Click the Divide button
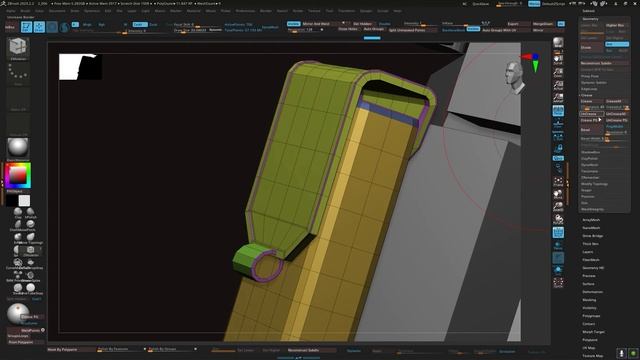Screen dimensions: 640x360 (x=591, y=47)
